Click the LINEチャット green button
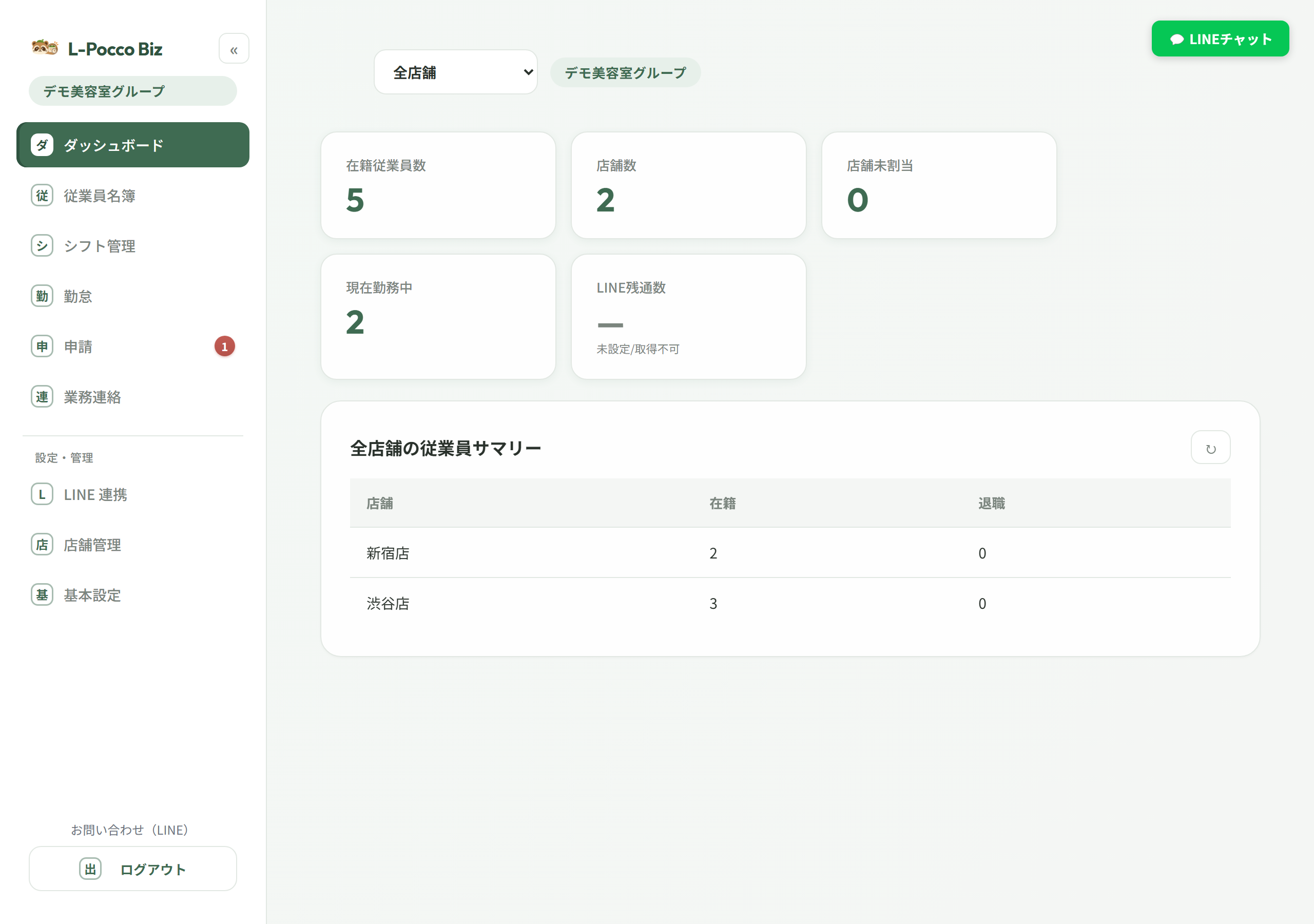 tap(1220, 39)
